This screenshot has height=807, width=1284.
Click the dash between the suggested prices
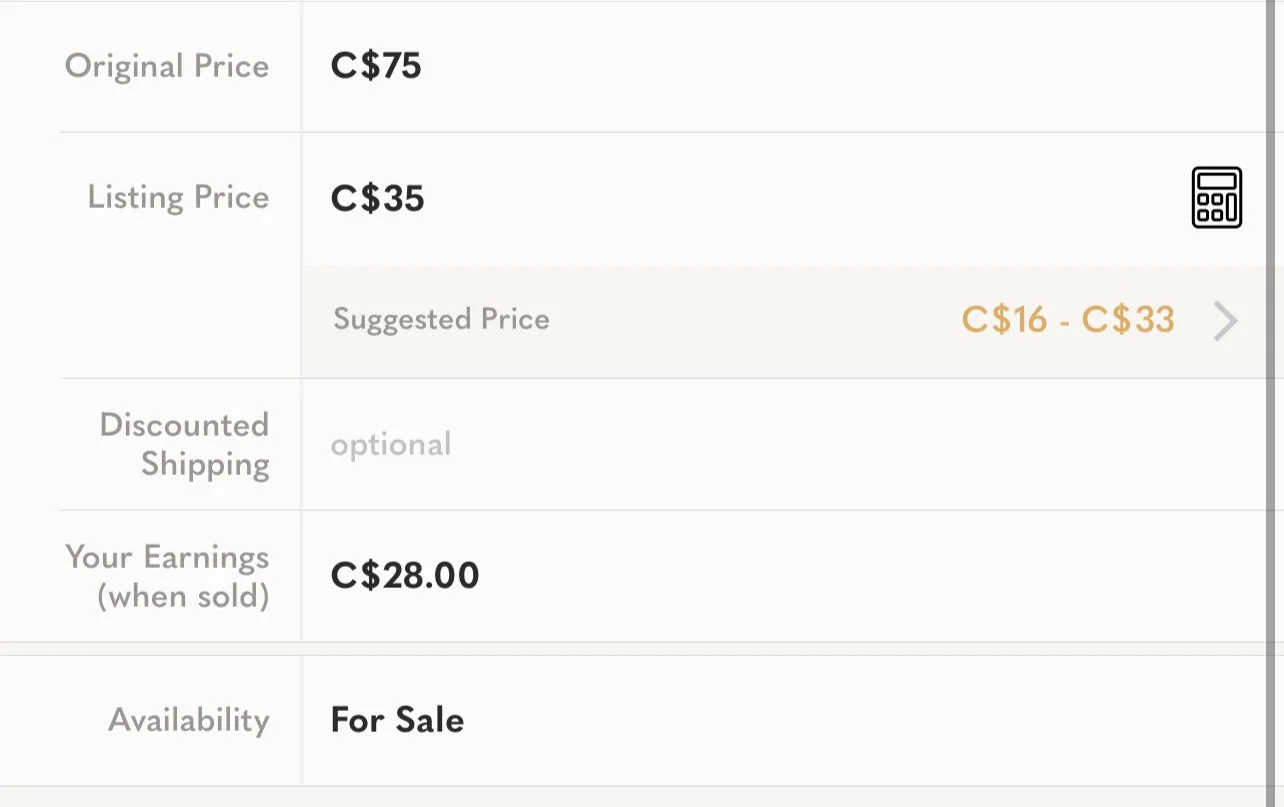pos(1065,321)
